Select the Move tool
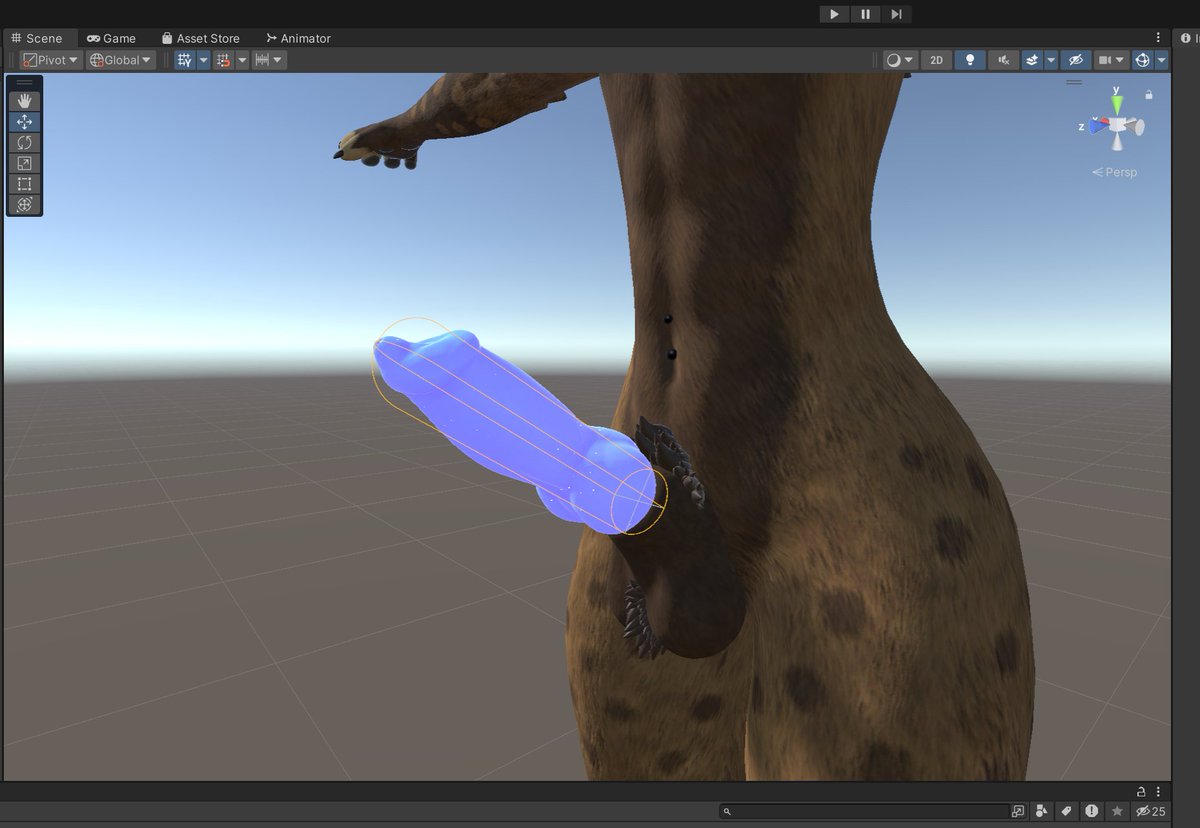This screenshot has height=828, width=1200. [24, 121]
